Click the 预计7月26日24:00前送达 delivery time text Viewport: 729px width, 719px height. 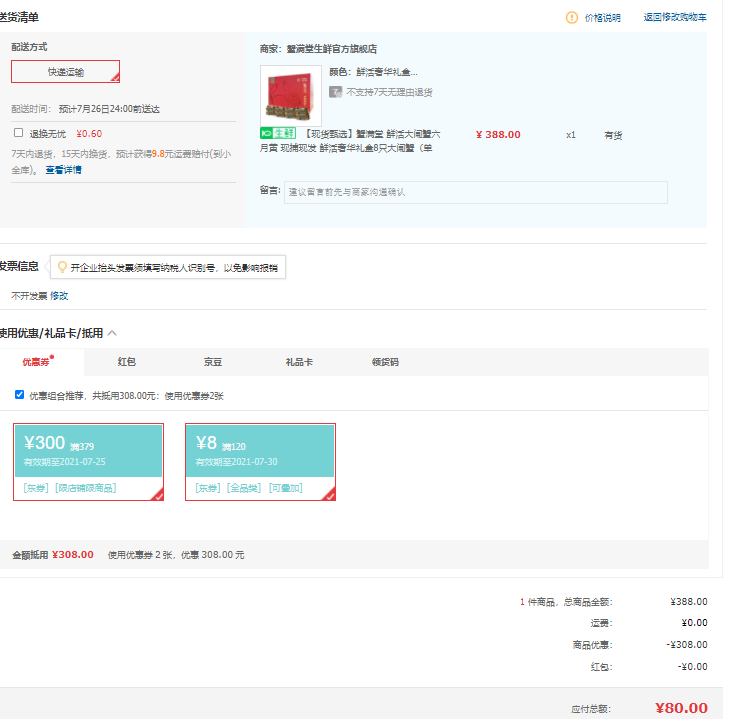pos(109,109)
